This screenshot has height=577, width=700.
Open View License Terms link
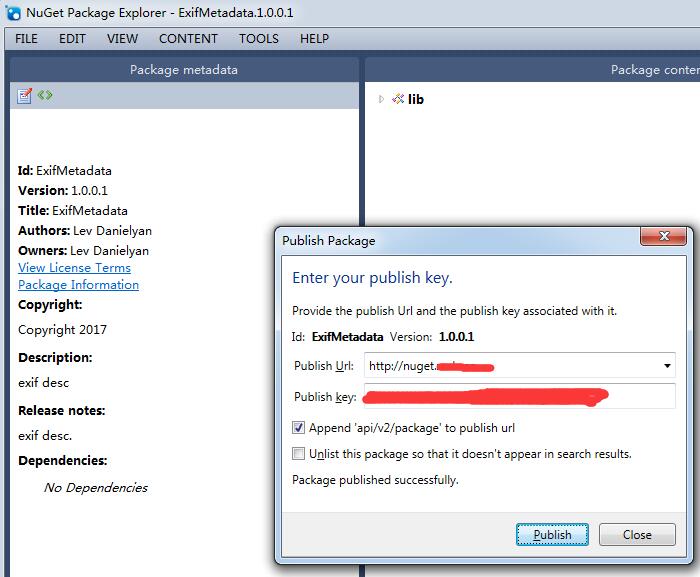pos(75,268)
